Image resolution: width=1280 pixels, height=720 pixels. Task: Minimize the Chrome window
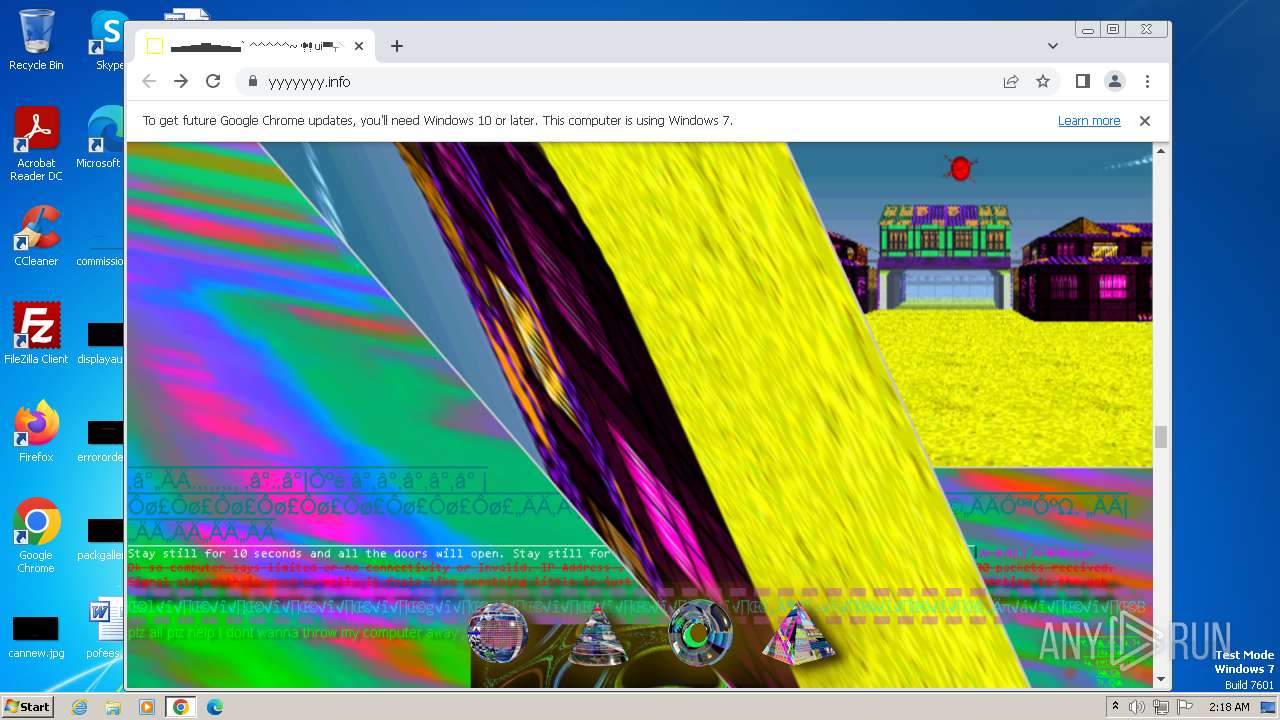(x=1087, y=30)
